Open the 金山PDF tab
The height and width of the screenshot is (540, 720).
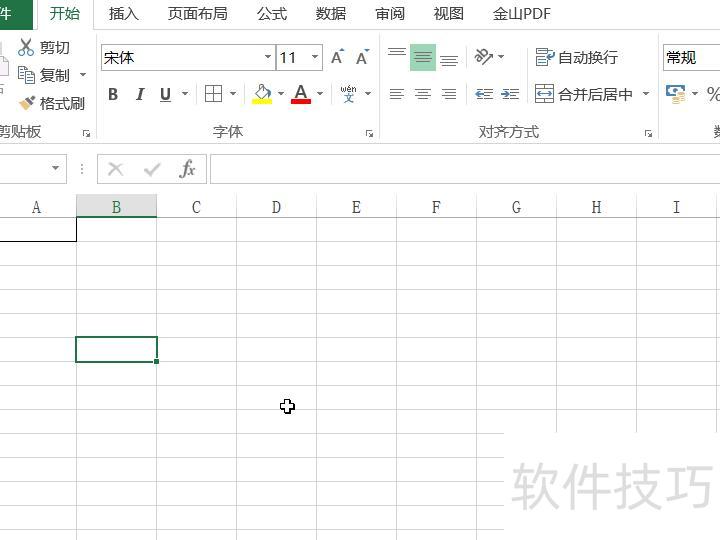point(522,14)
